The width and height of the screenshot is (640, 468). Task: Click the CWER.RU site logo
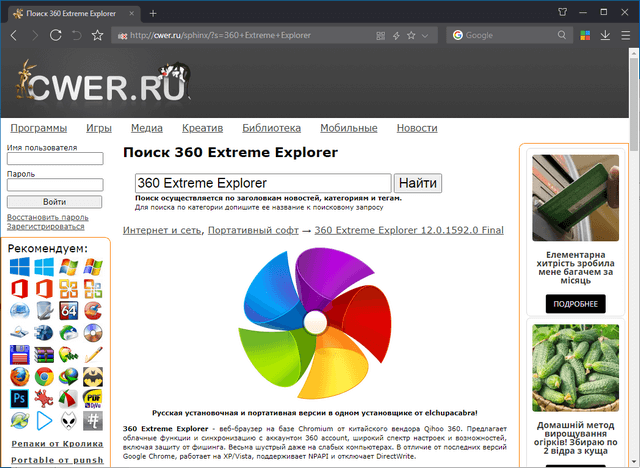pos(103,82)
